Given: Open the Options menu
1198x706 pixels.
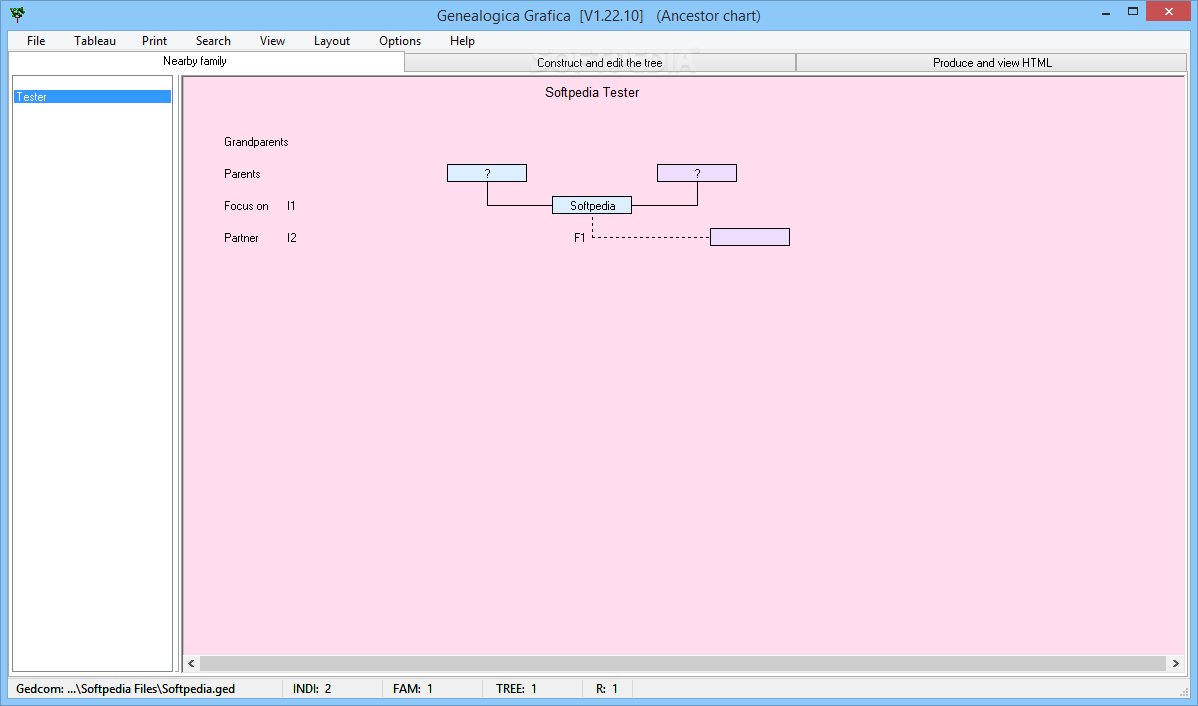Looking at the screenshot, I should click(x=400, y=41).
